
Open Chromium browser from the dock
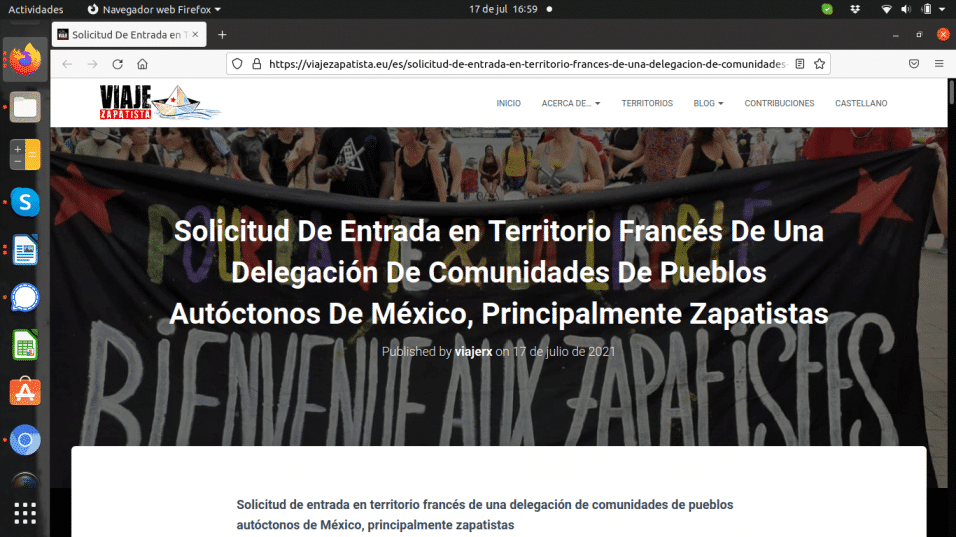point(25,440)
